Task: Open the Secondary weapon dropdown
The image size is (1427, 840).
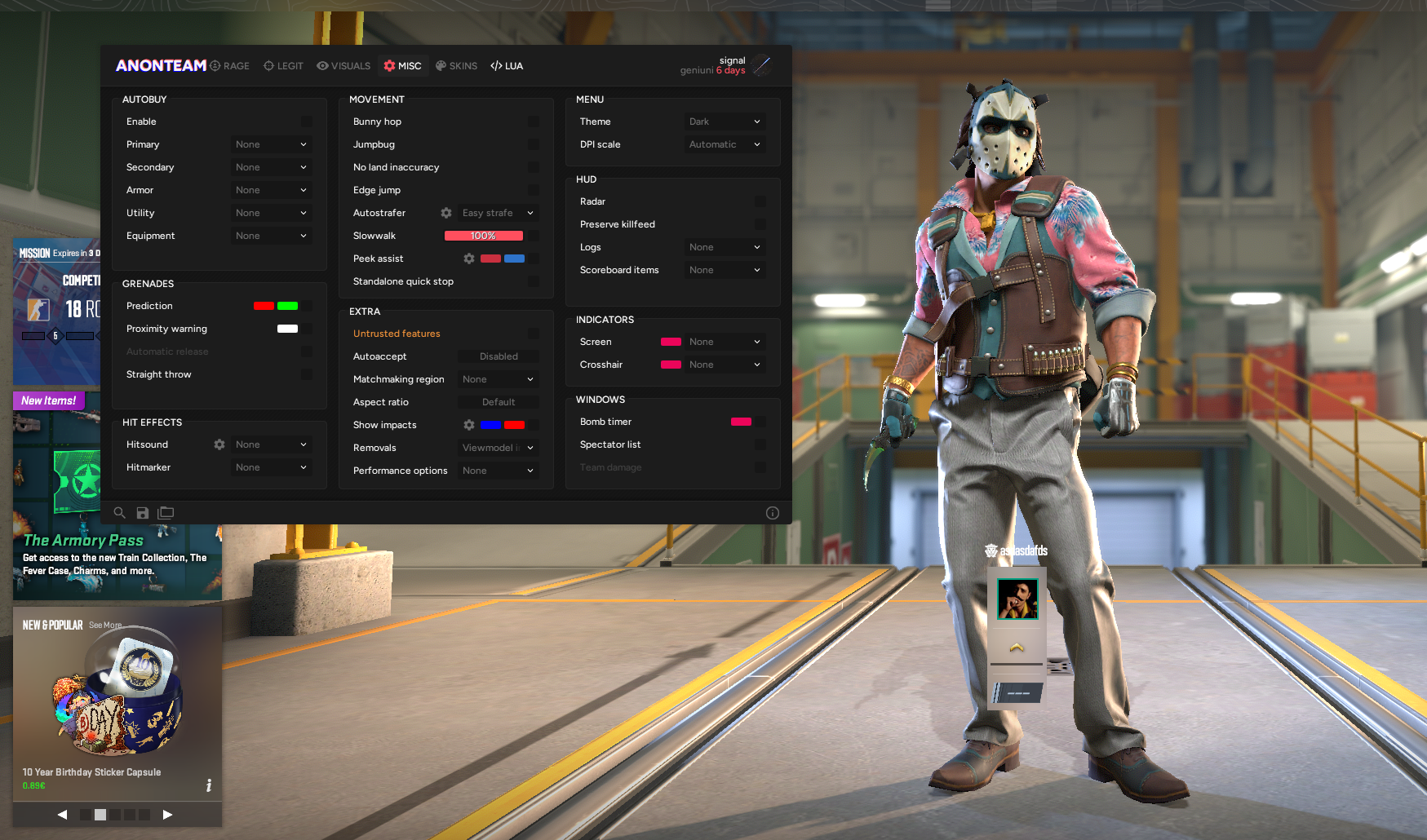Action: (x=272, y=167)
